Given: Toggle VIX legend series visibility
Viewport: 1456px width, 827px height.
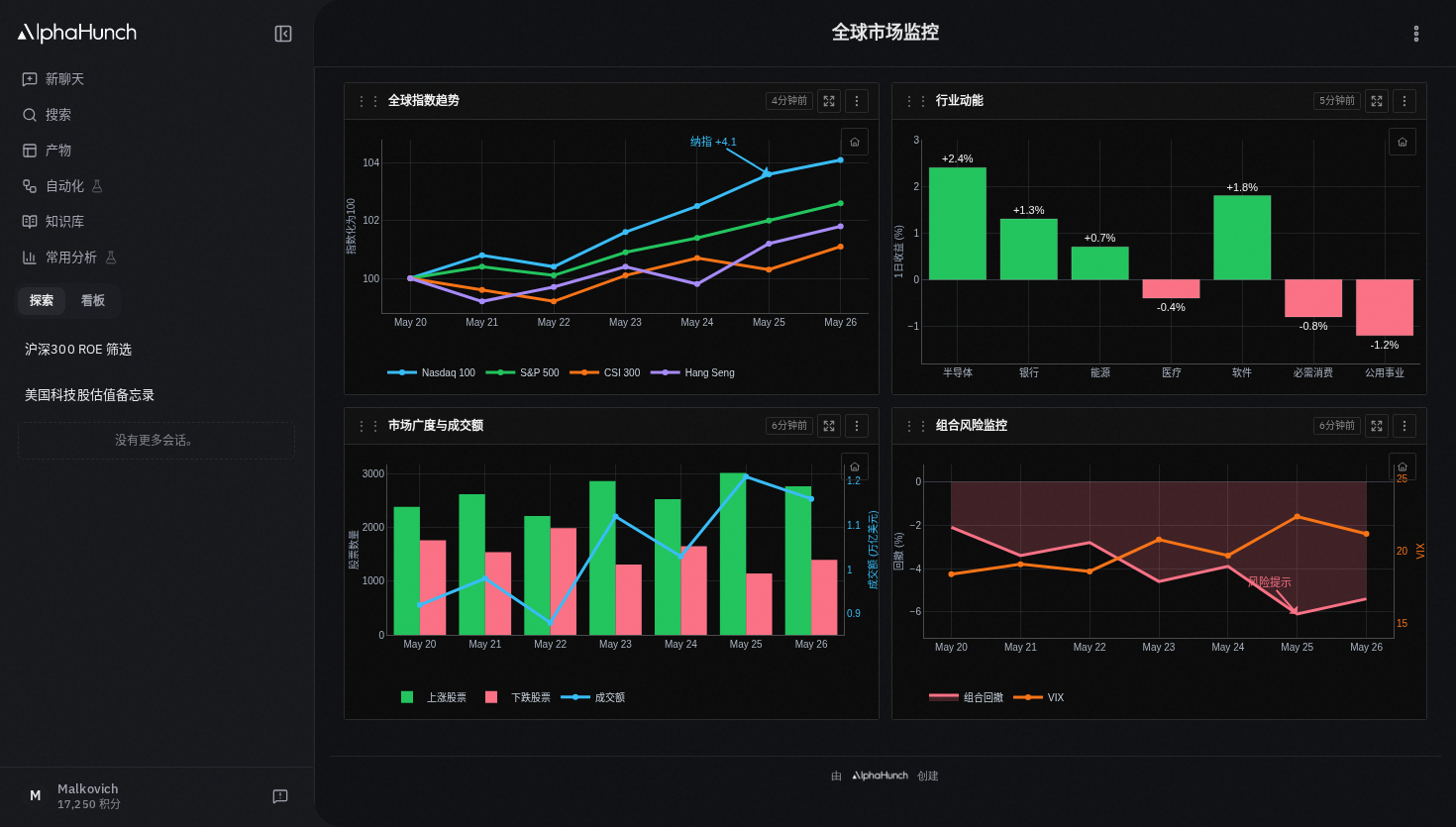Looking at the screenshot, I should (1039, 697).
